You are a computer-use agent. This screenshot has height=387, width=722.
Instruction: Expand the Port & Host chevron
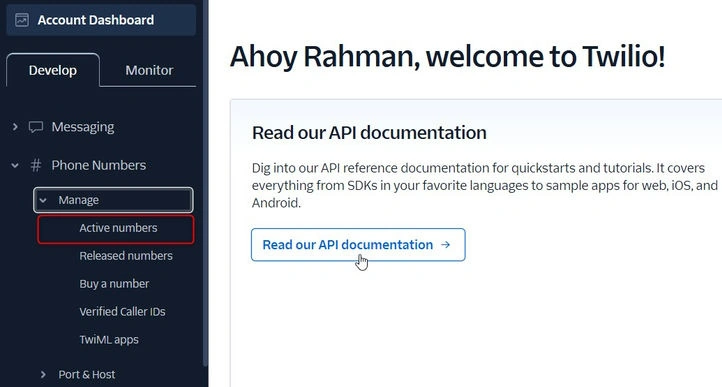point(43,374)
